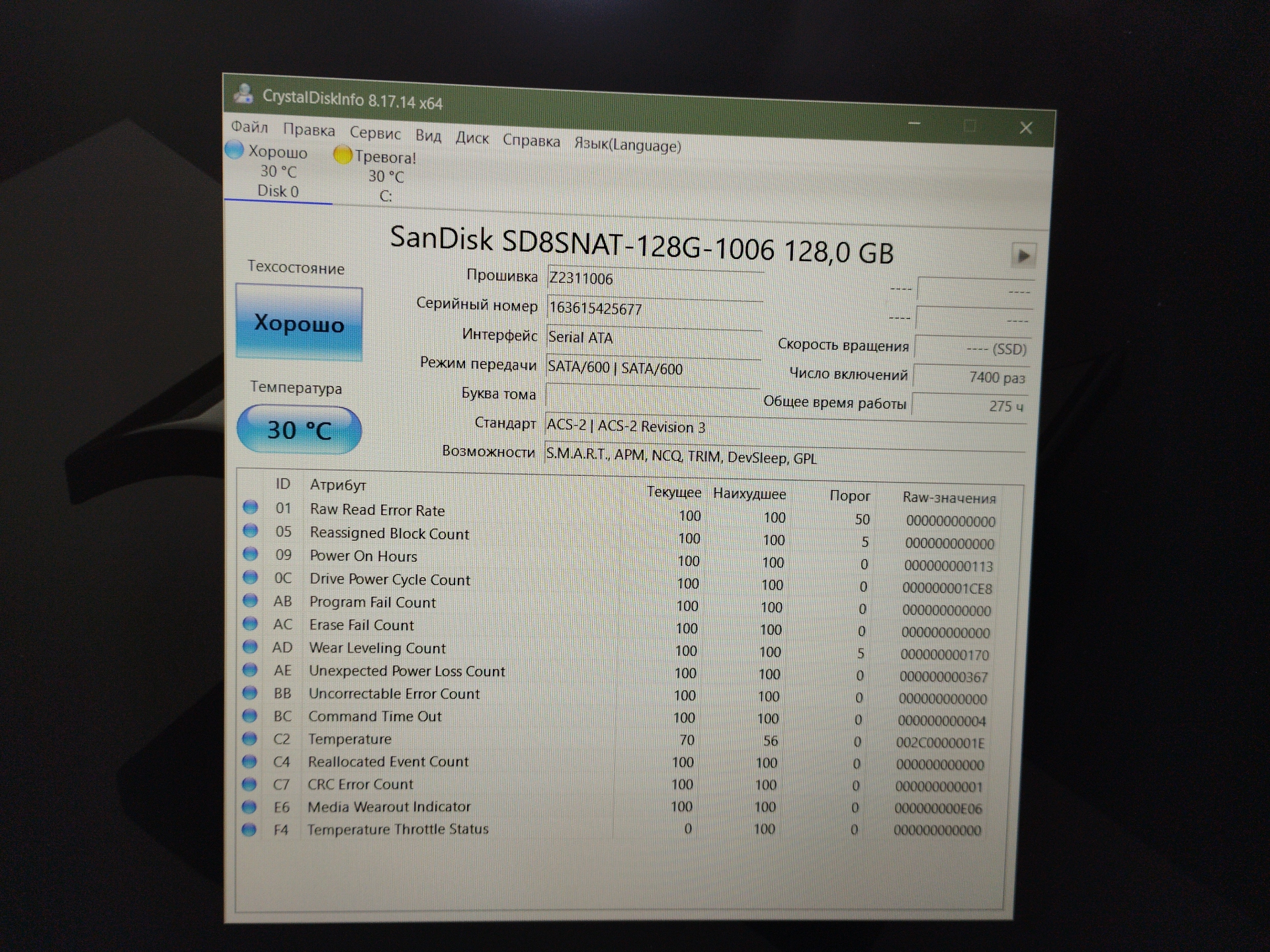Viewport: 1270px width, 952px height.
Task: Open the Диск menu
Action: click(472, 138)
